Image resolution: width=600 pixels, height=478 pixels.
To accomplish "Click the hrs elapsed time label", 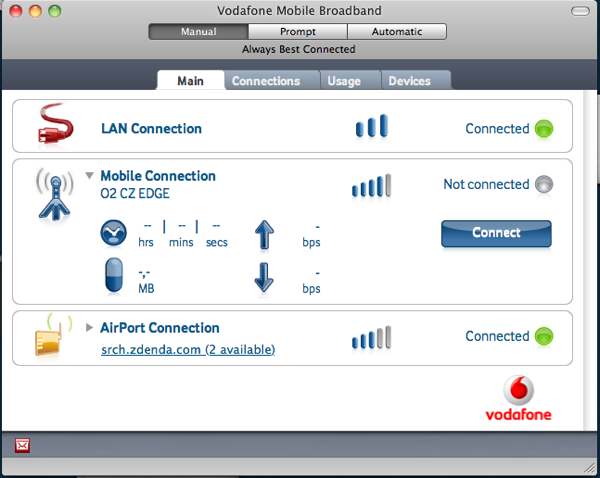I will point(146,242).
